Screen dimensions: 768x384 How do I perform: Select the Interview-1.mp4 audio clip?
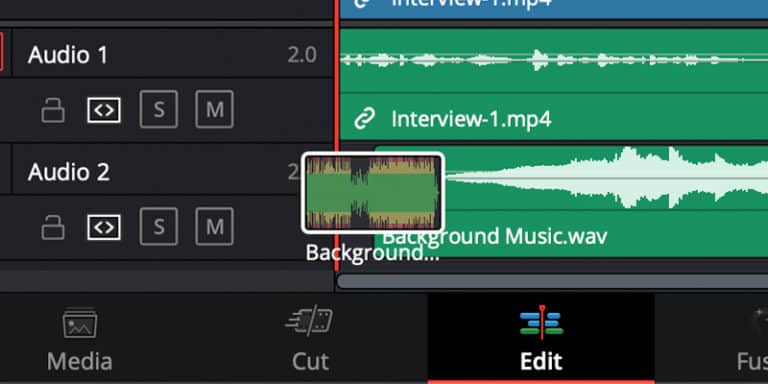point(553,84)
